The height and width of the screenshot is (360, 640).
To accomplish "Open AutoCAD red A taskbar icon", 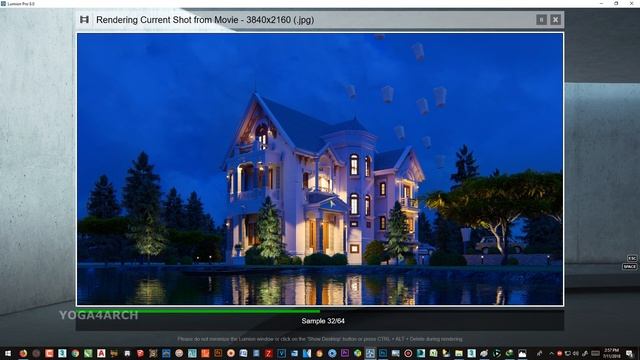I will click(101, 353).
